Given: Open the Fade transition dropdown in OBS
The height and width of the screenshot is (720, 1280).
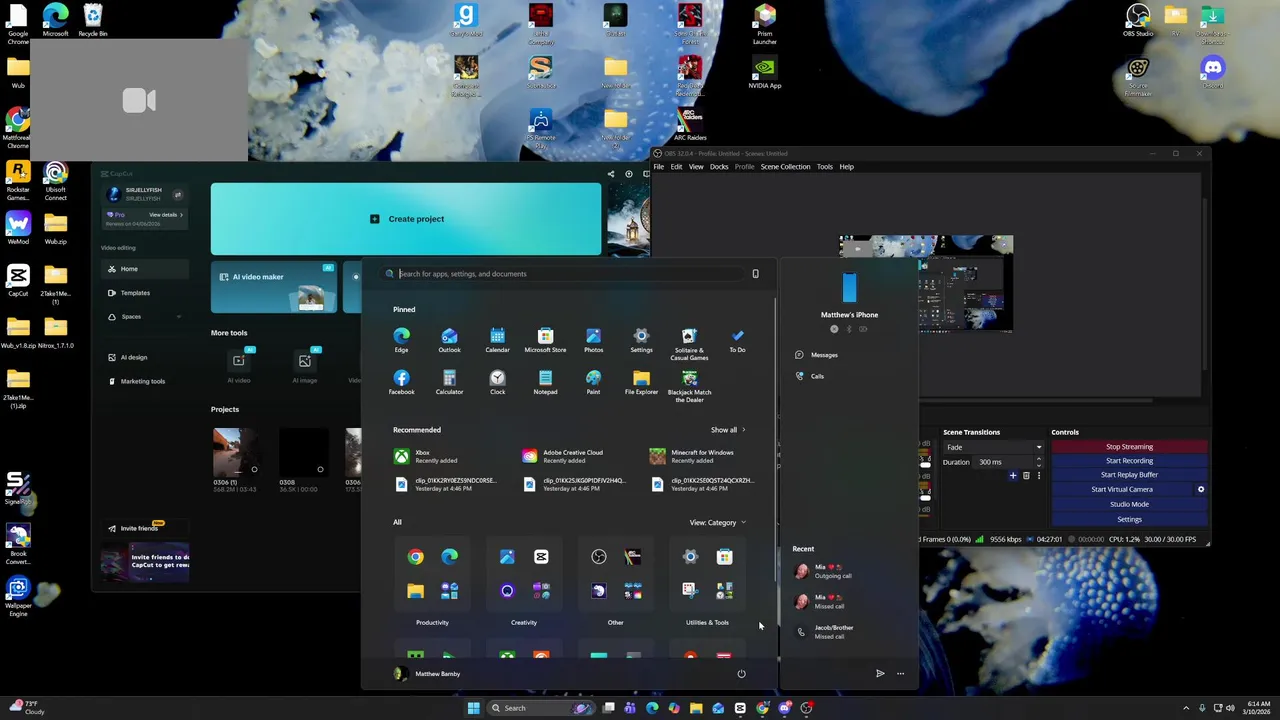Looking at the screenshot, I should pyautogui.click(x=993, y=447).
